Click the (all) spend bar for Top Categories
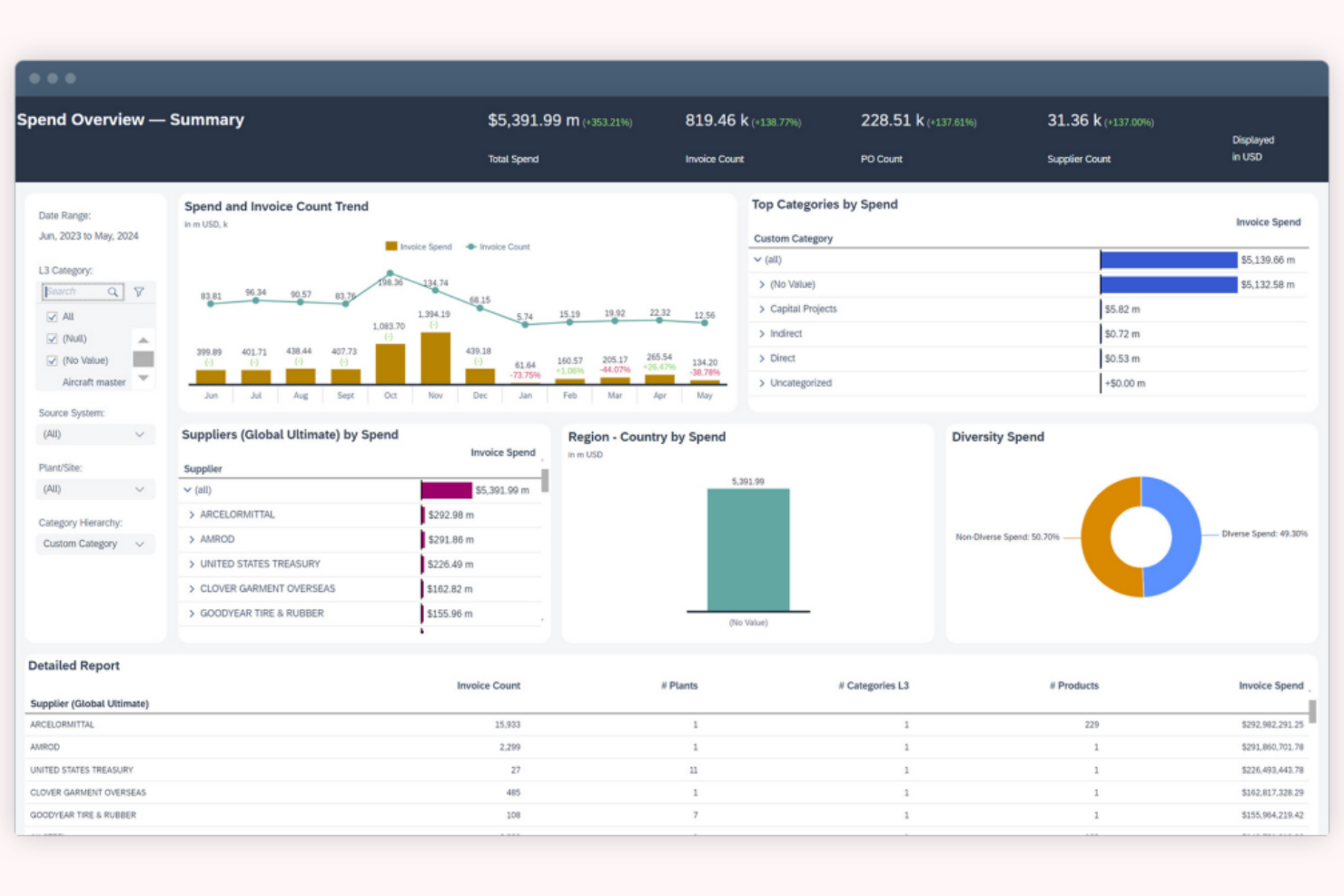Image resolution: width=1344 pixels, height=896 pixels. pyautogui.click(x=1171, y=260)
